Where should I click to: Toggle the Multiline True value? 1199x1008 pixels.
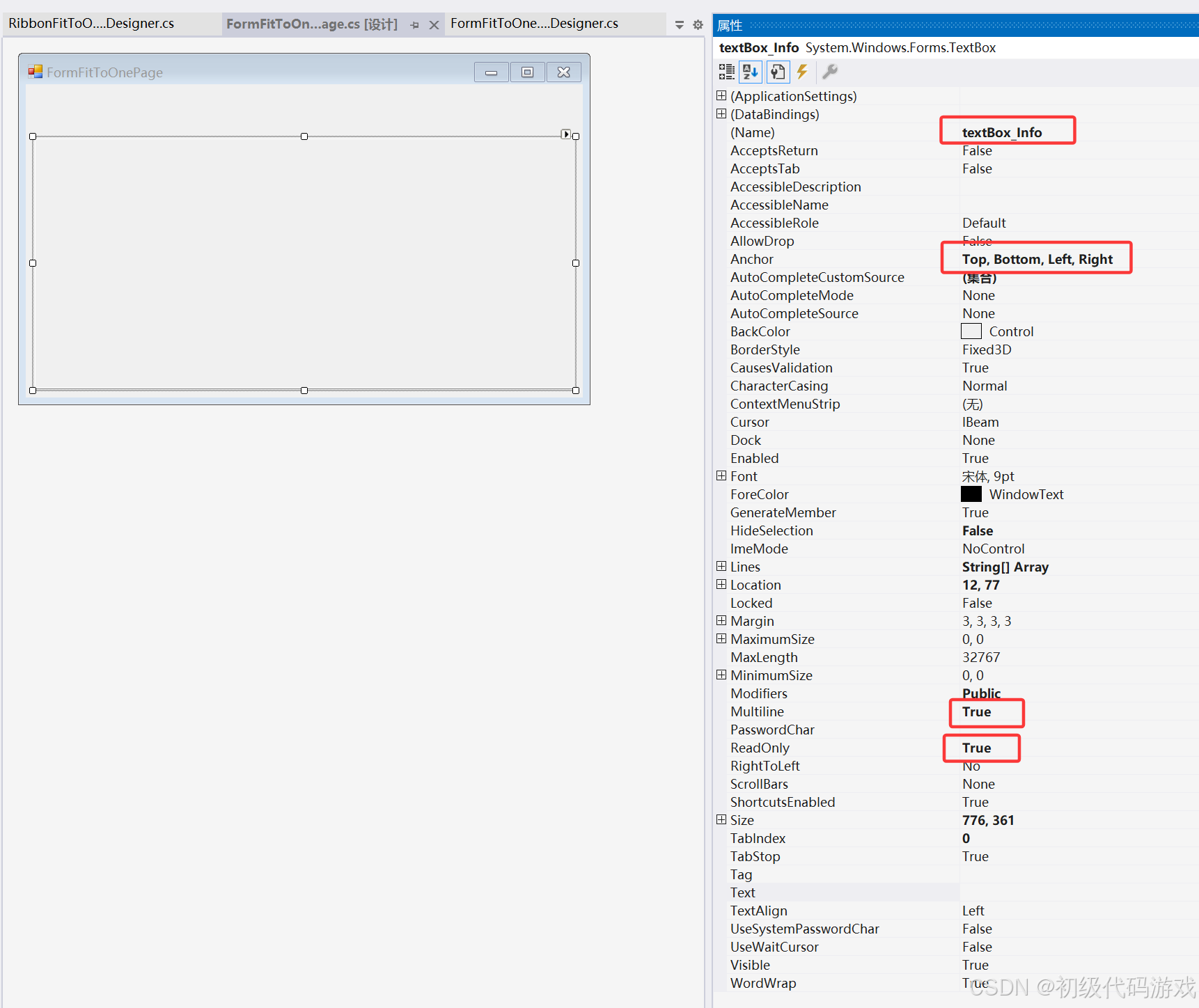976,711
